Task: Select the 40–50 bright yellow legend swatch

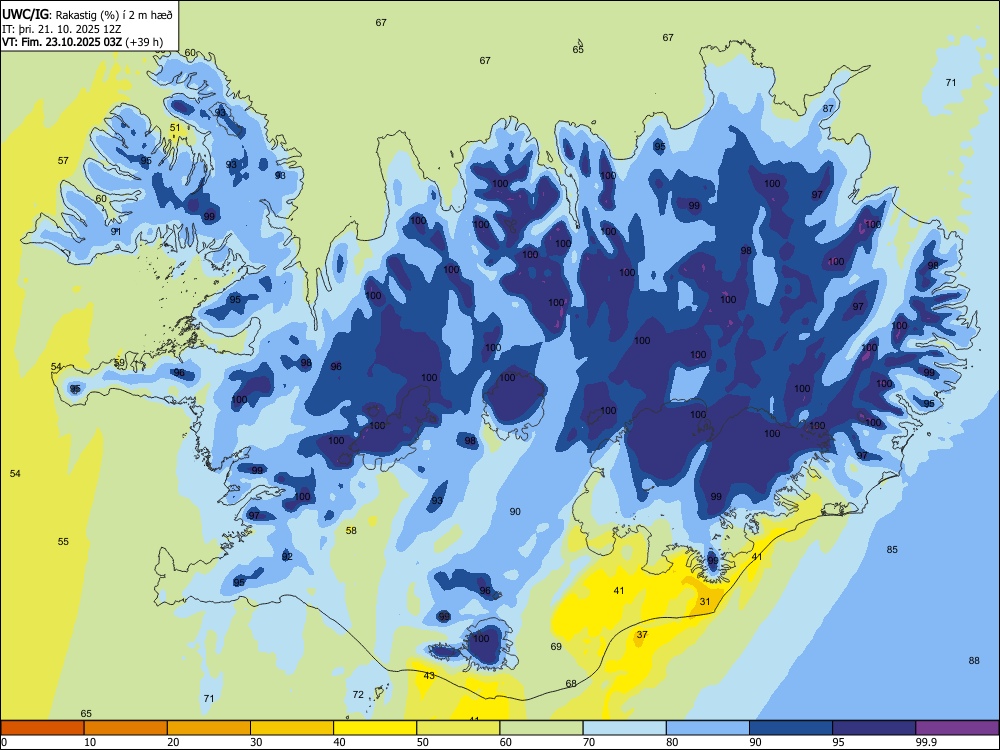Action: point(375,728)
